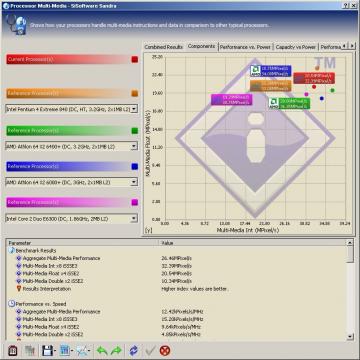This screenshot has height=360, width=360.
Task: Click the magenta Reference Processor color swatch
Action: pyautogui.click(x=135, y=202)
